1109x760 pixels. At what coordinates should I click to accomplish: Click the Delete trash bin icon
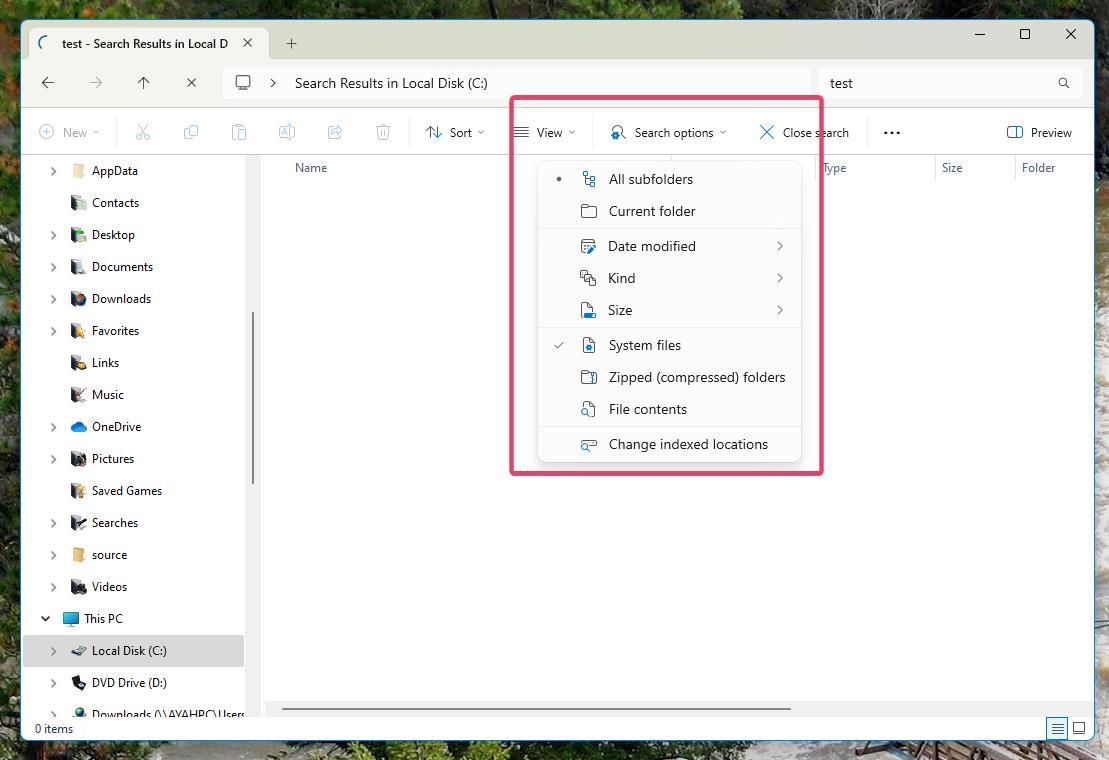click(382, 132)
